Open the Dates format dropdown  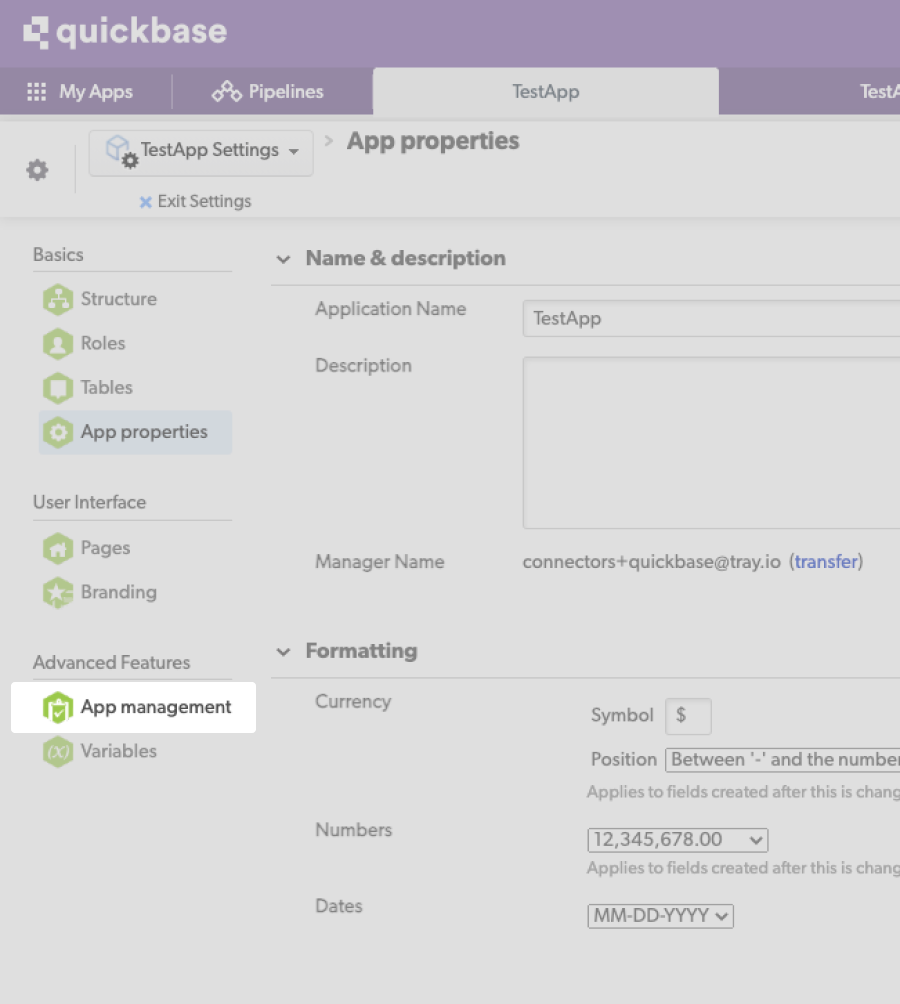660,915
